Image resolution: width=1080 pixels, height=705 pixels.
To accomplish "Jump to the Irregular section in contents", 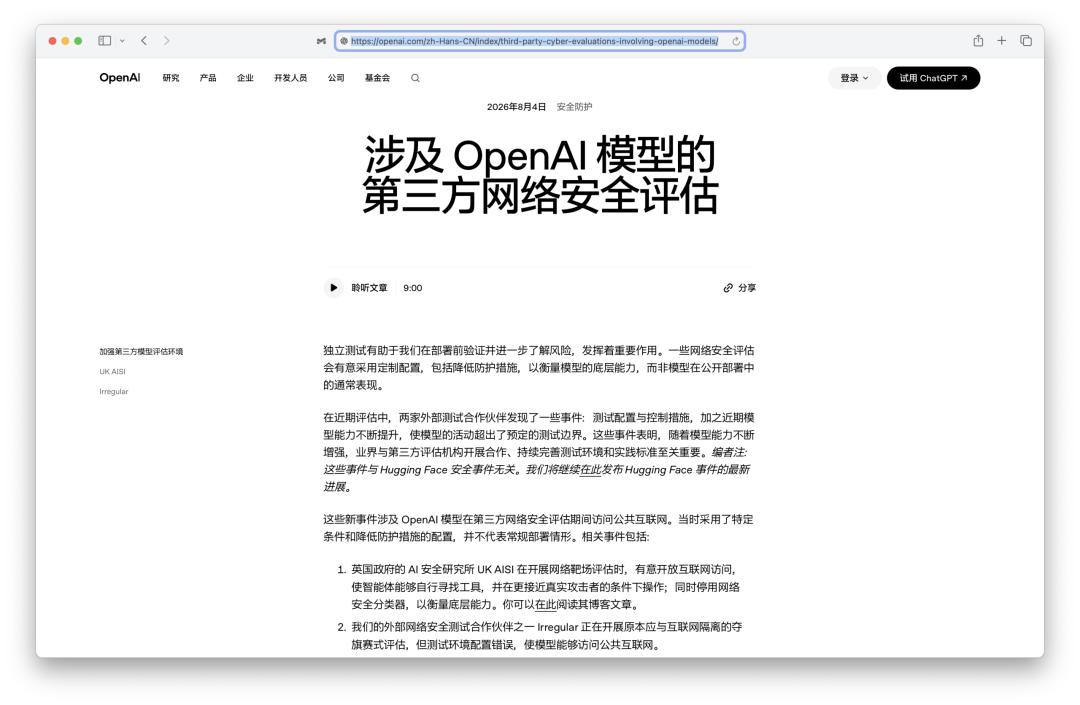I will coord(114,391).
